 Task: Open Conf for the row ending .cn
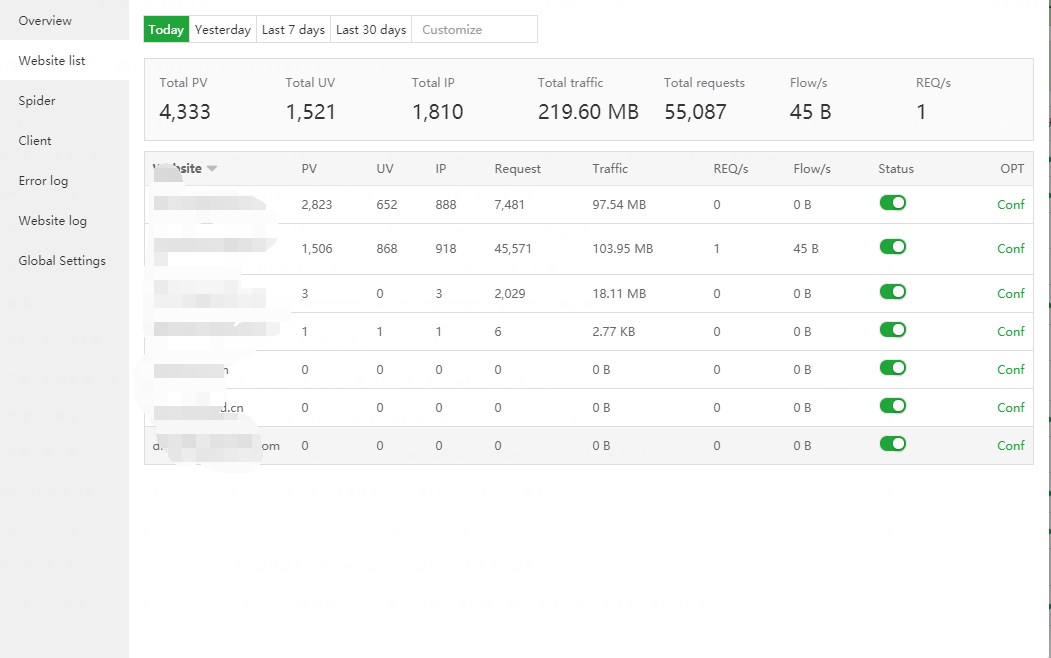click(x=1010, y=407)
